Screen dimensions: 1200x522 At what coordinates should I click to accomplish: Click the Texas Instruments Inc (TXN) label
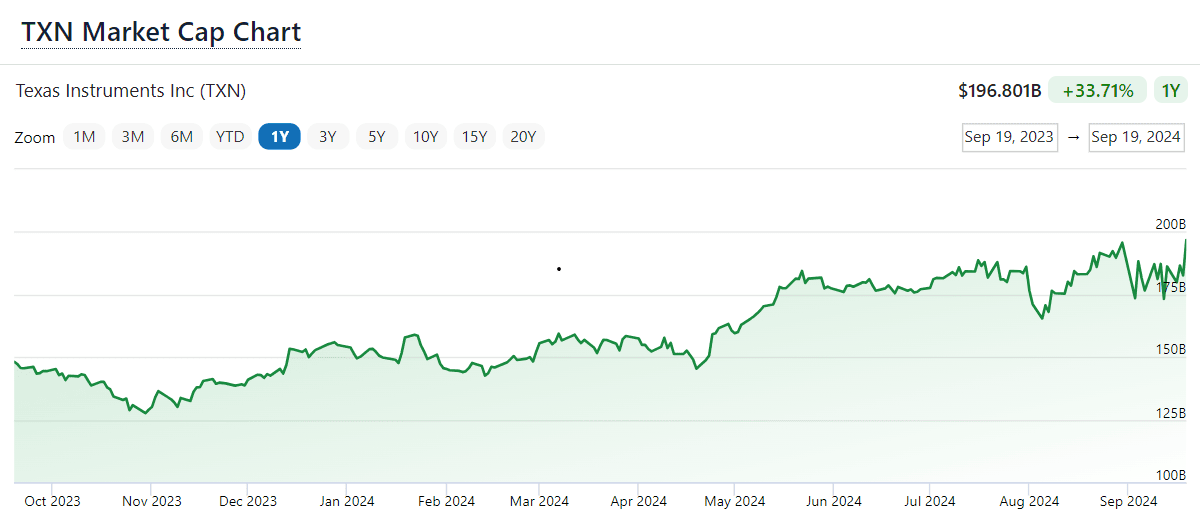point(131,91)
